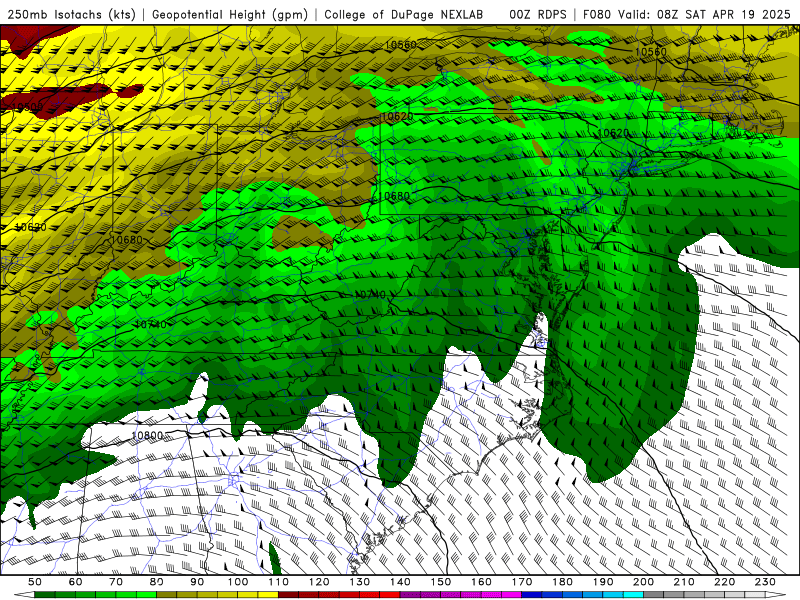Click the 80 value on the legend
The image size is (800, 600).
tap(157, 582)
